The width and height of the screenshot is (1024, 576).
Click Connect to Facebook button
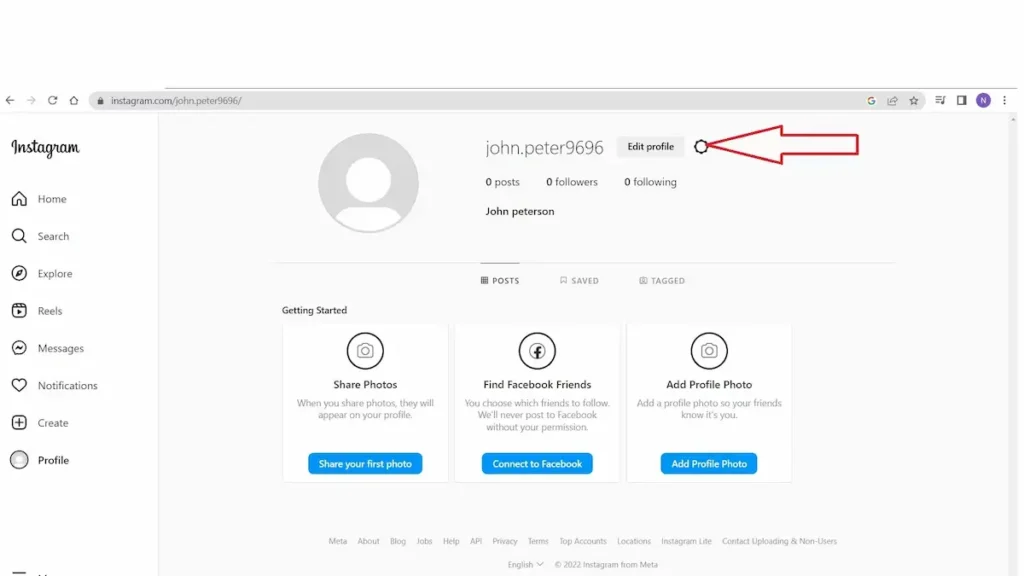click(x=537, y=464)
